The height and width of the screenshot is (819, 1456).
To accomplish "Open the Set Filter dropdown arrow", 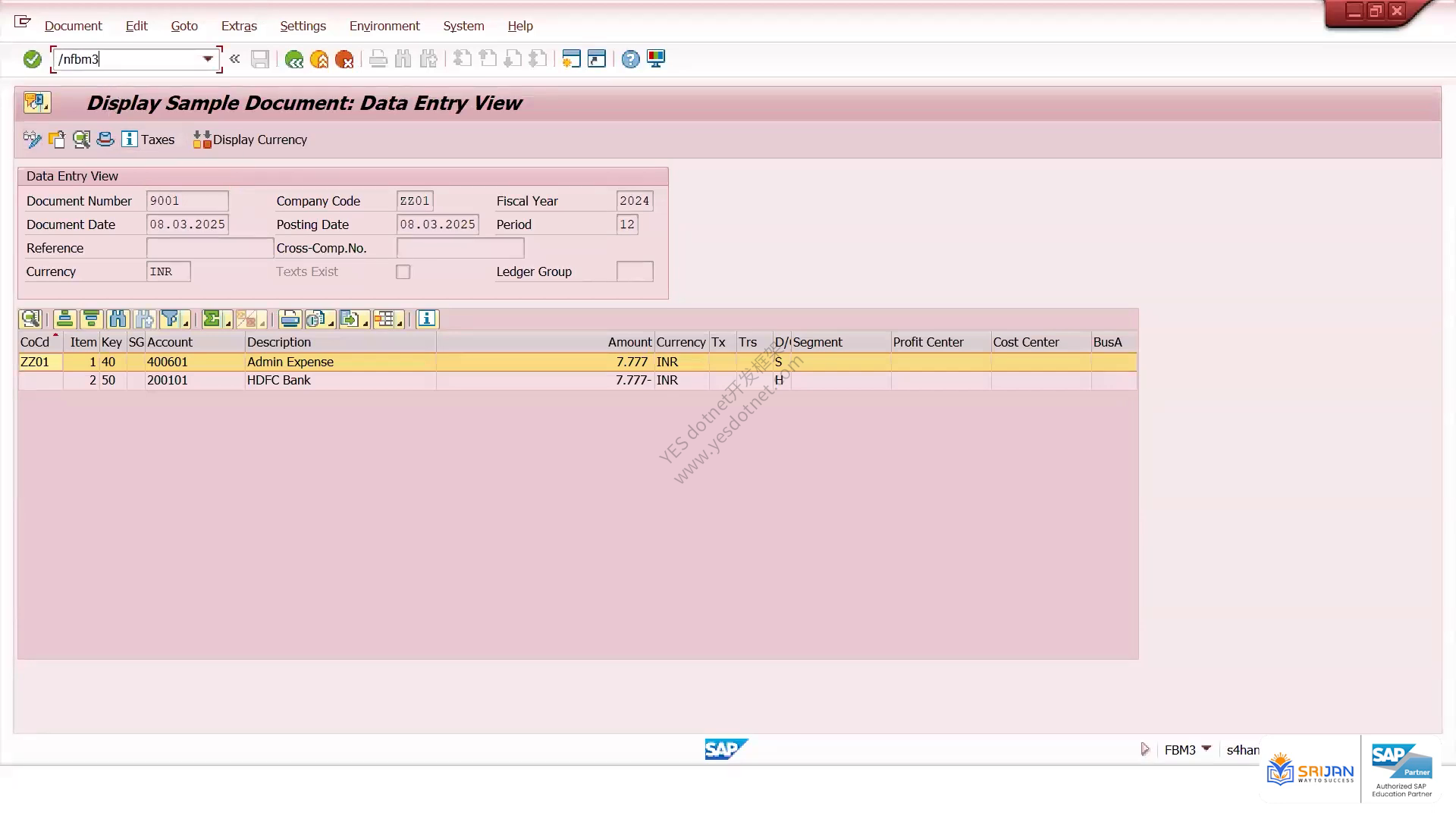I will (186, 323).
